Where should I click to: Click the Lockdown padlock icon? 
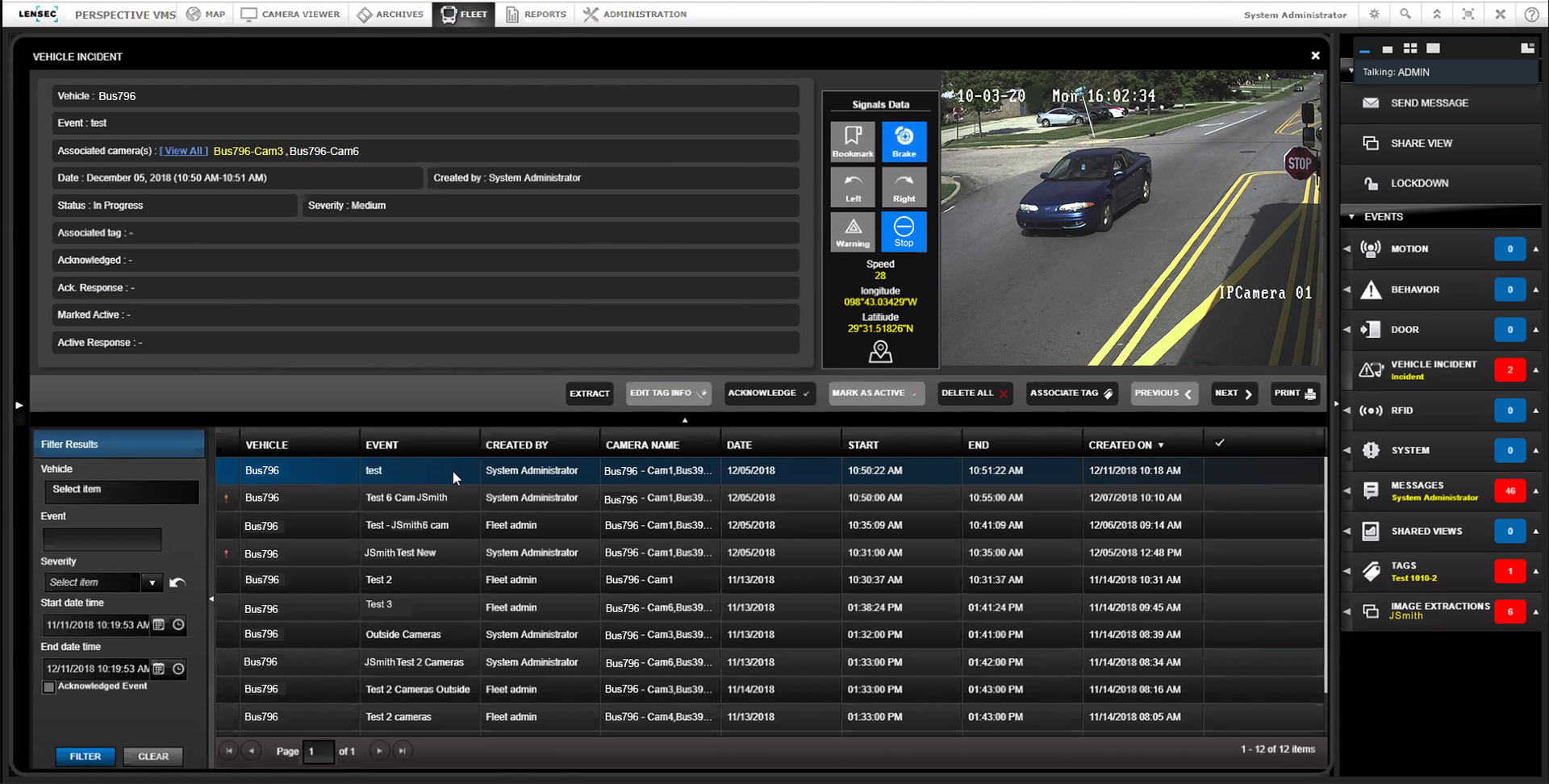(1372, 183)
